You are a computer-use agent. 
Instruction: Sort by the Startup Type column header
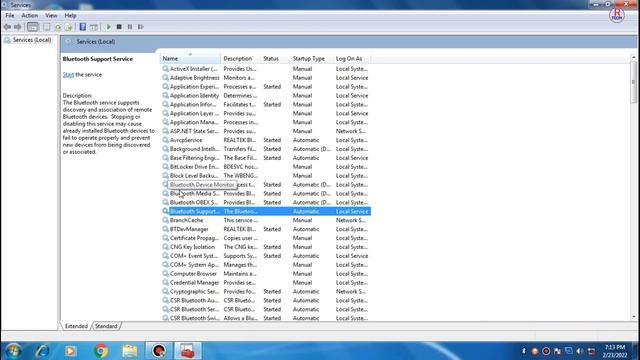tap(311, 58)
